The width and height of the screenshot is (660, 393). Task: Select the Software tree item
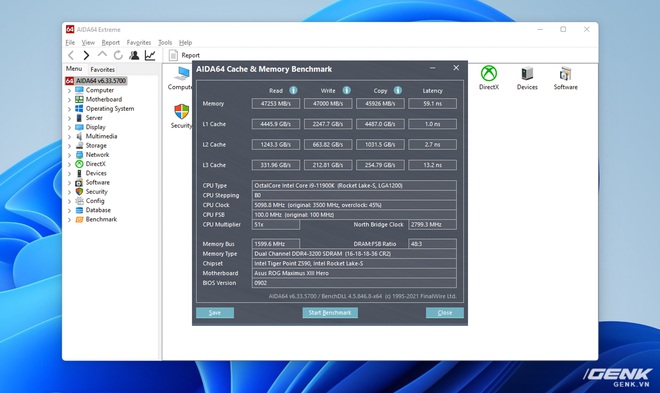[x=98, y=183]
